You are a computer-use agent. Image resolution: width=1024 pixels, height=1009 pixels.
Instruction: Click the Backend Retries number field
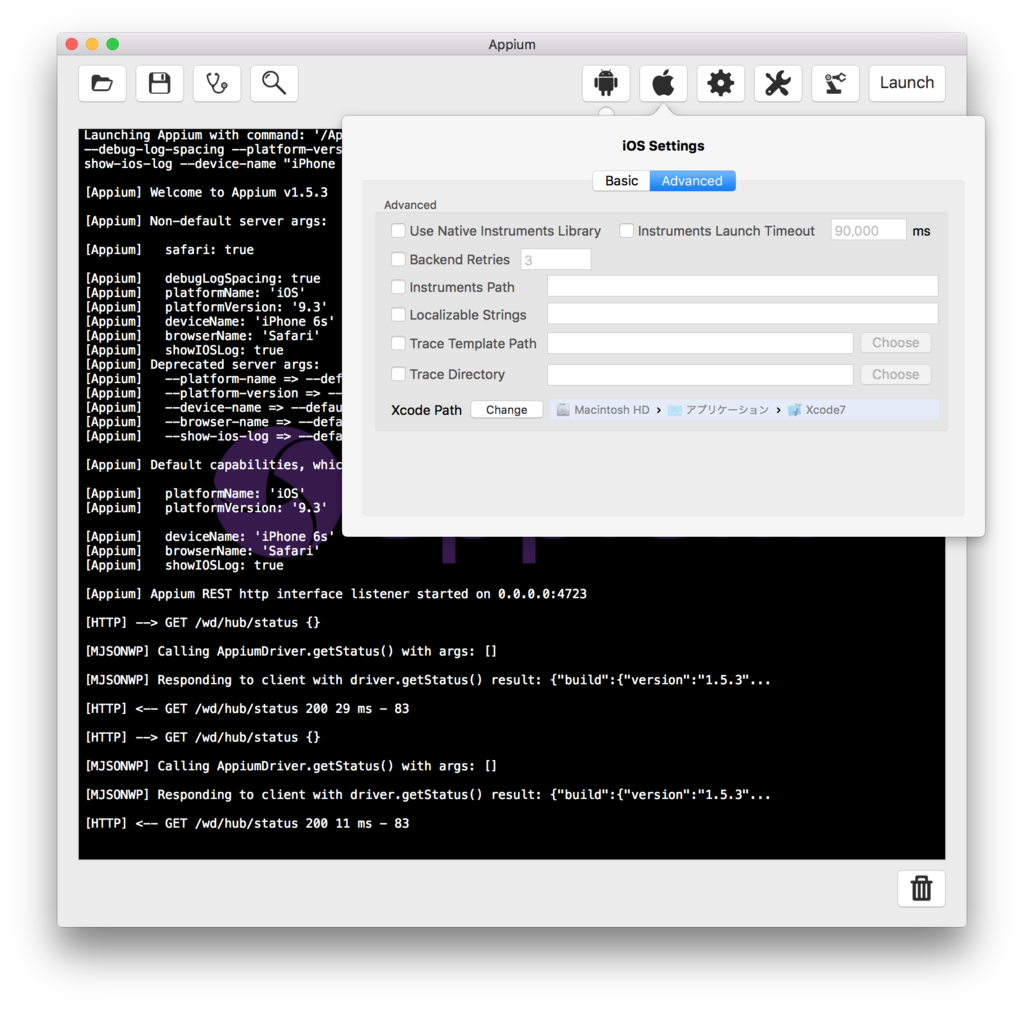coord(556,259)
